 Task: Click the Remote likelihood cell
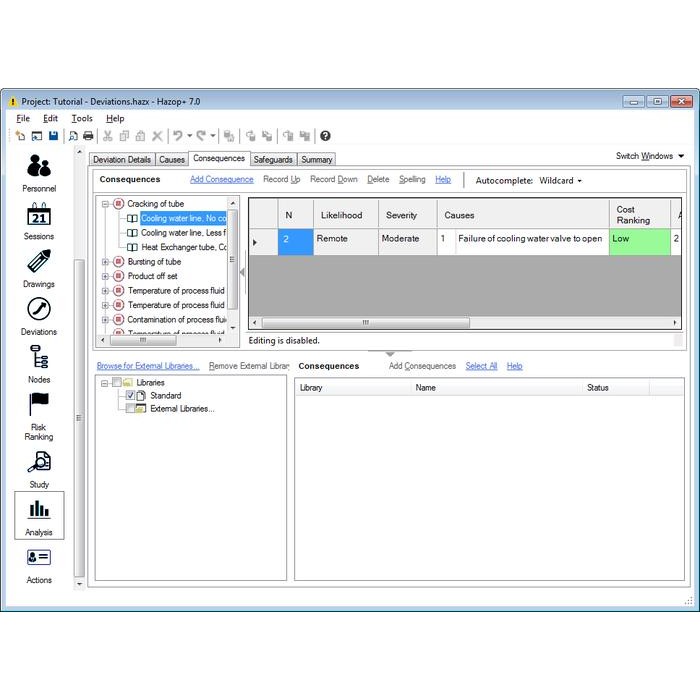(x=346, y=242)
